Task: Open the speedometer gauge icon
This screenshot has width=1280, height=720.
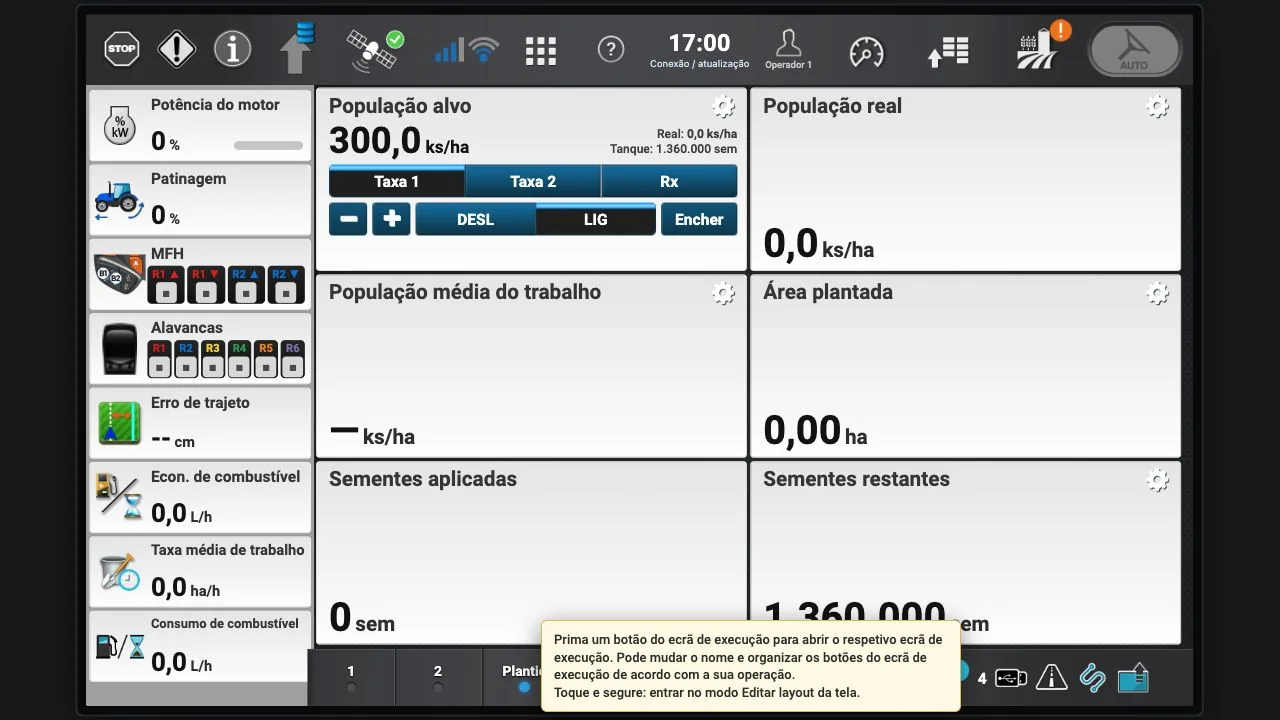Action: tap(866, 51)
